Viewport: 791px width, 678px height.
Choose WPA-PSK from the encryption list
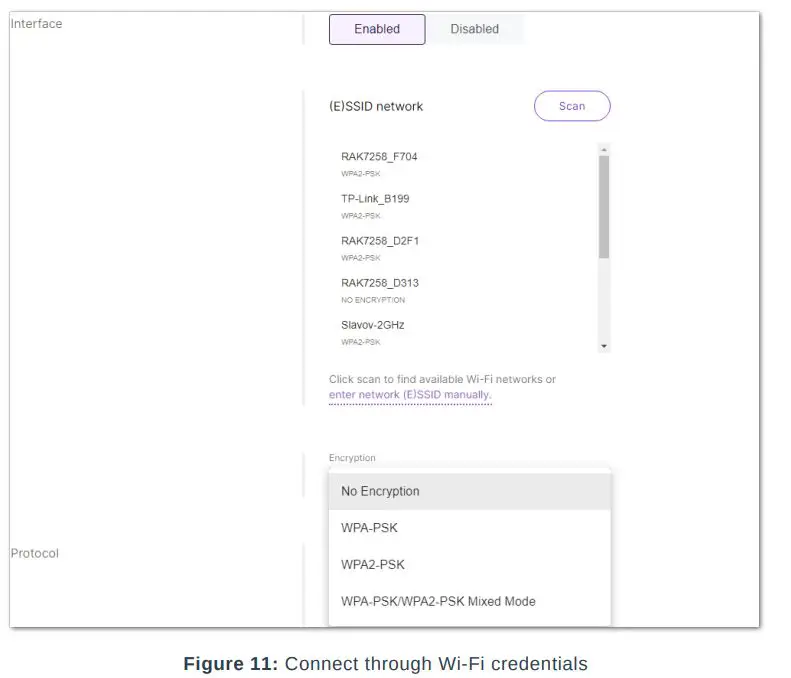(369, 528)
